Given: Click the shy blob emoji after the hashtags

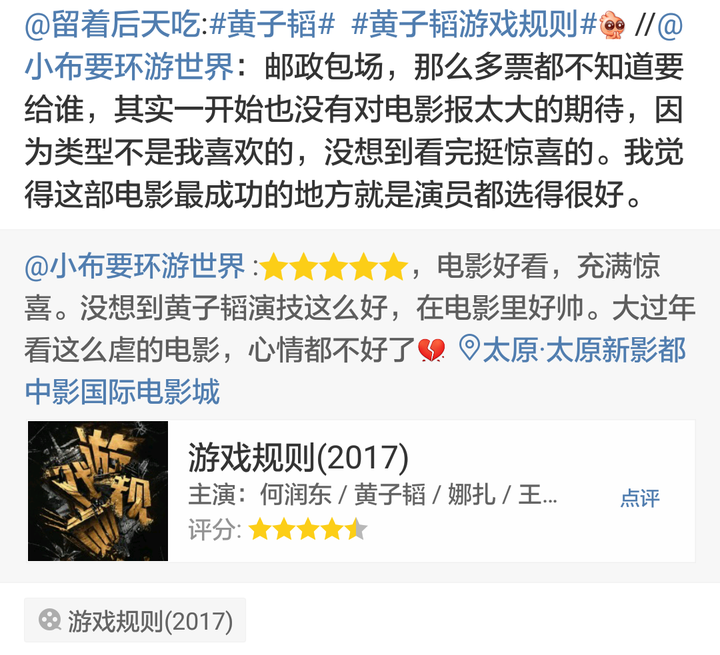Looking at the screenshot, I should pyautogui.click(x=612, y=25).
